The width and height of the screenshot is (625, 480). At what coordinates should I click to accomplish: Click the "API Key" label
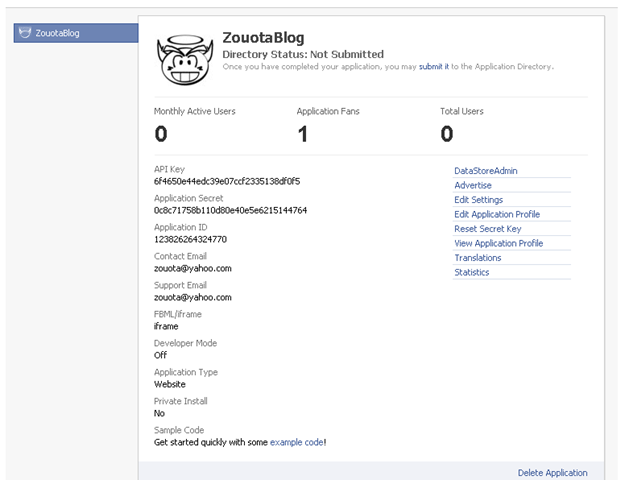coord(169,169)
